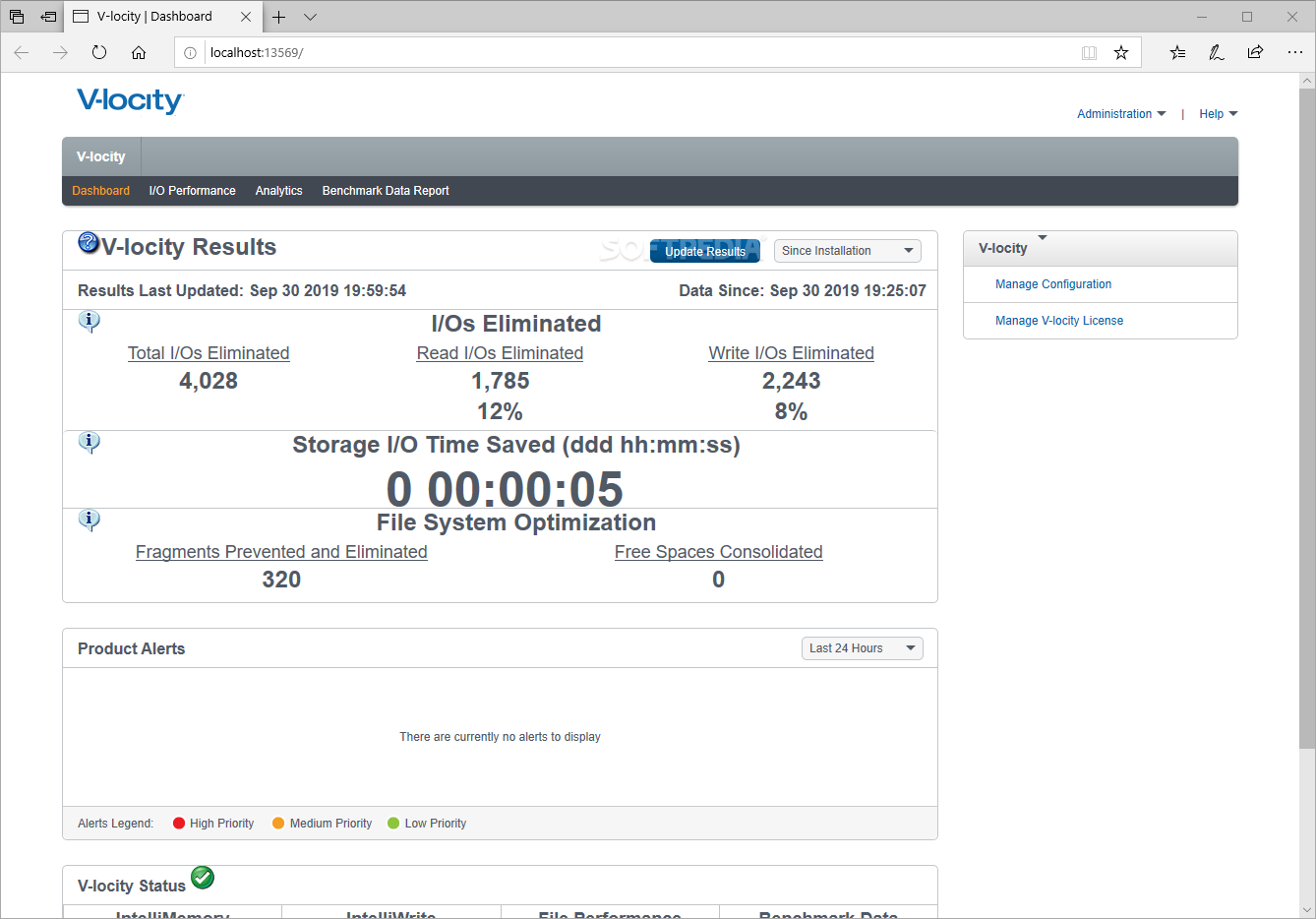1316x919 pixels.
Task: Open Benchmark Data Report tab
Action: tap(386, 191)
